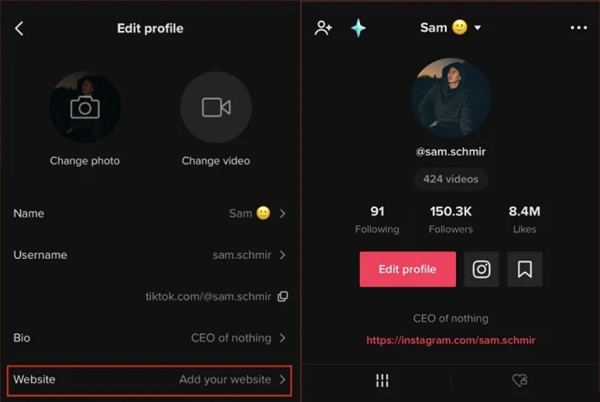This screenshot has width=600, height=402.
Task: Open the Instagram icon button
Action: (x=481, y=269)
